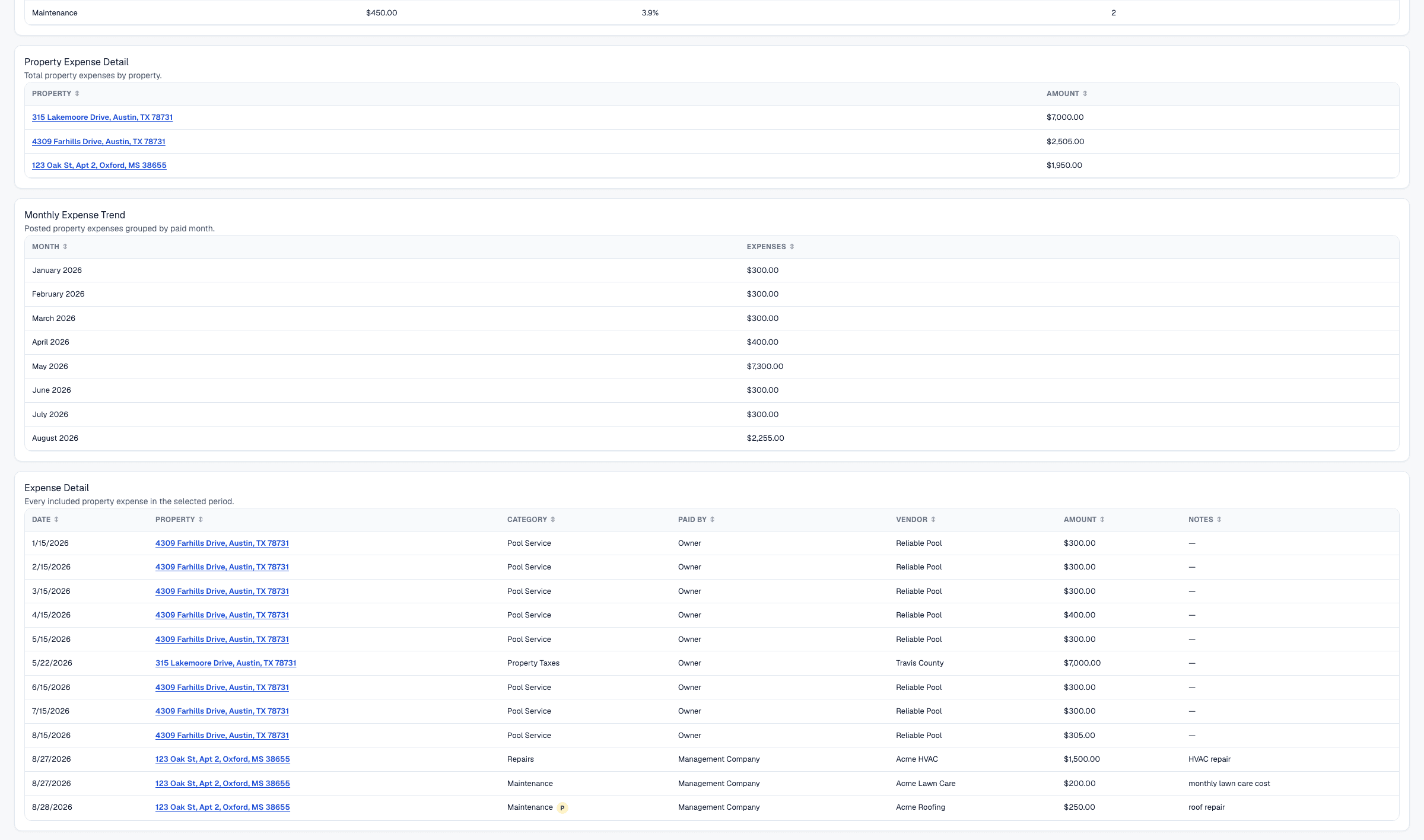Click the $305.00 amount in Expense Detail
The image size is (1424, 840).
(x=1079, y=736)
